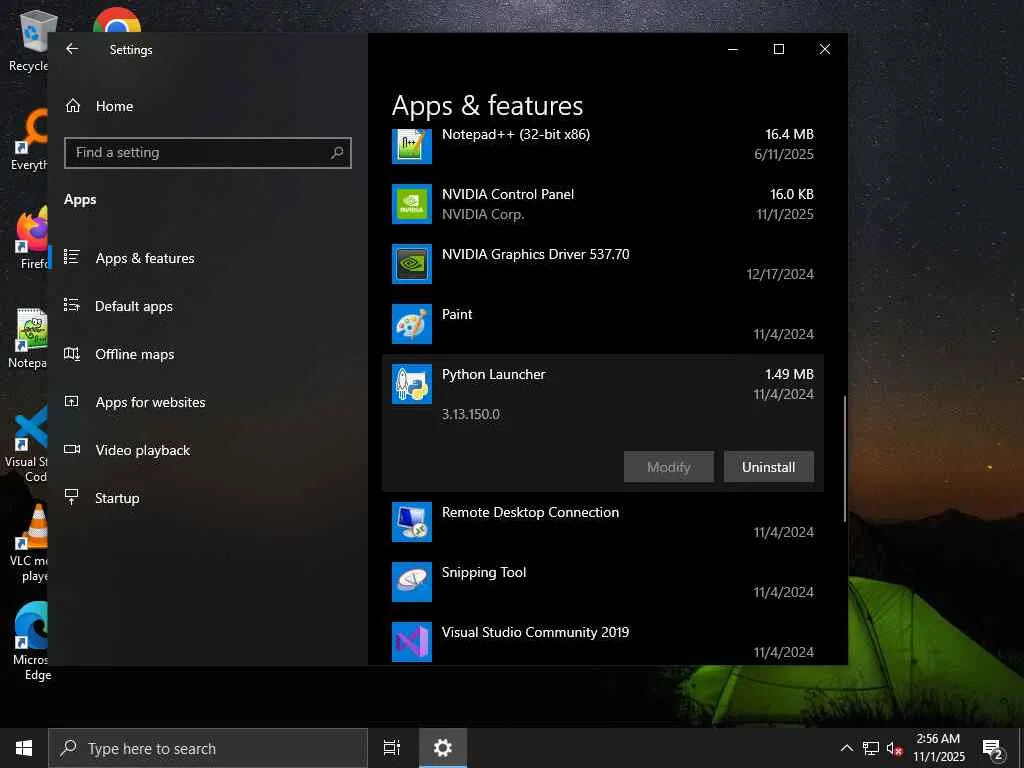Click the 12/17/2024 install date
This screenshot has height=768, width=1024.
point(780,274)
